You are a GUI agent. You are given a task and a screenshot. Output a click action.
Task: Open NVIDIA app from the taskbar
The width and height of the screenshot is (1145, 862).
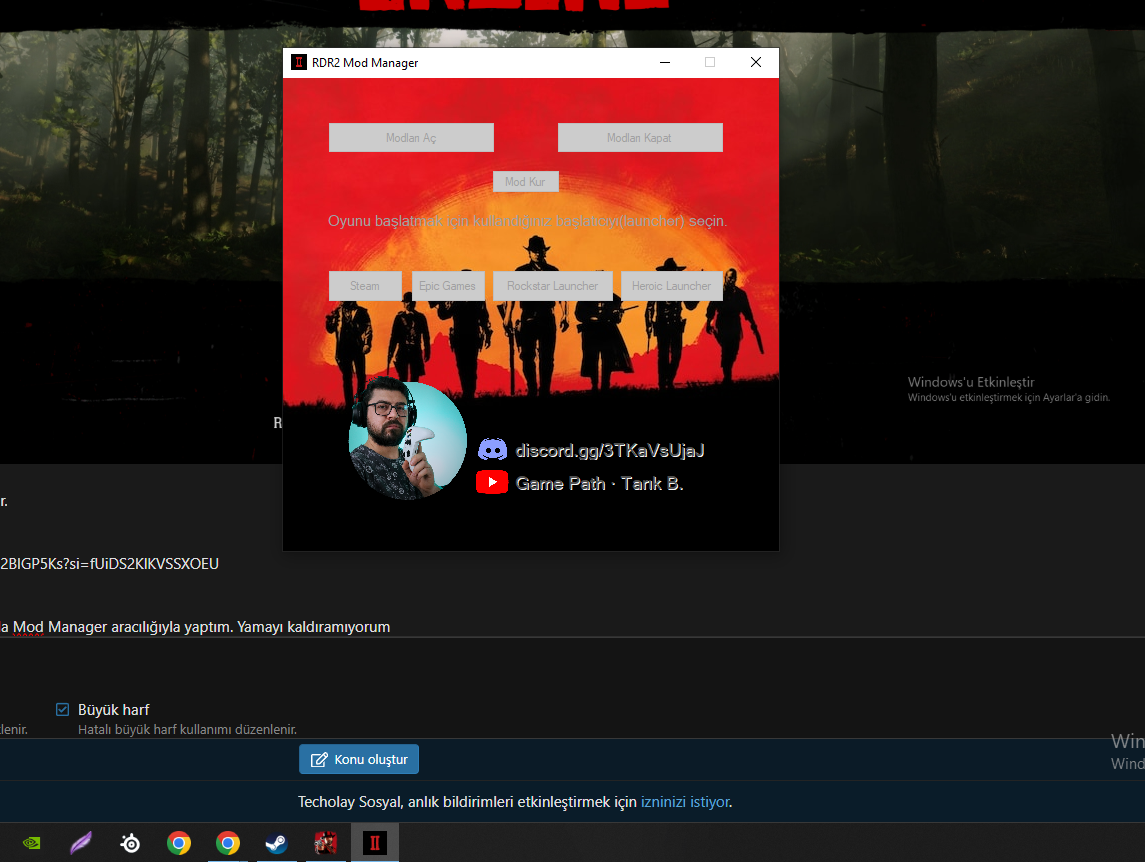click(31, 843)
